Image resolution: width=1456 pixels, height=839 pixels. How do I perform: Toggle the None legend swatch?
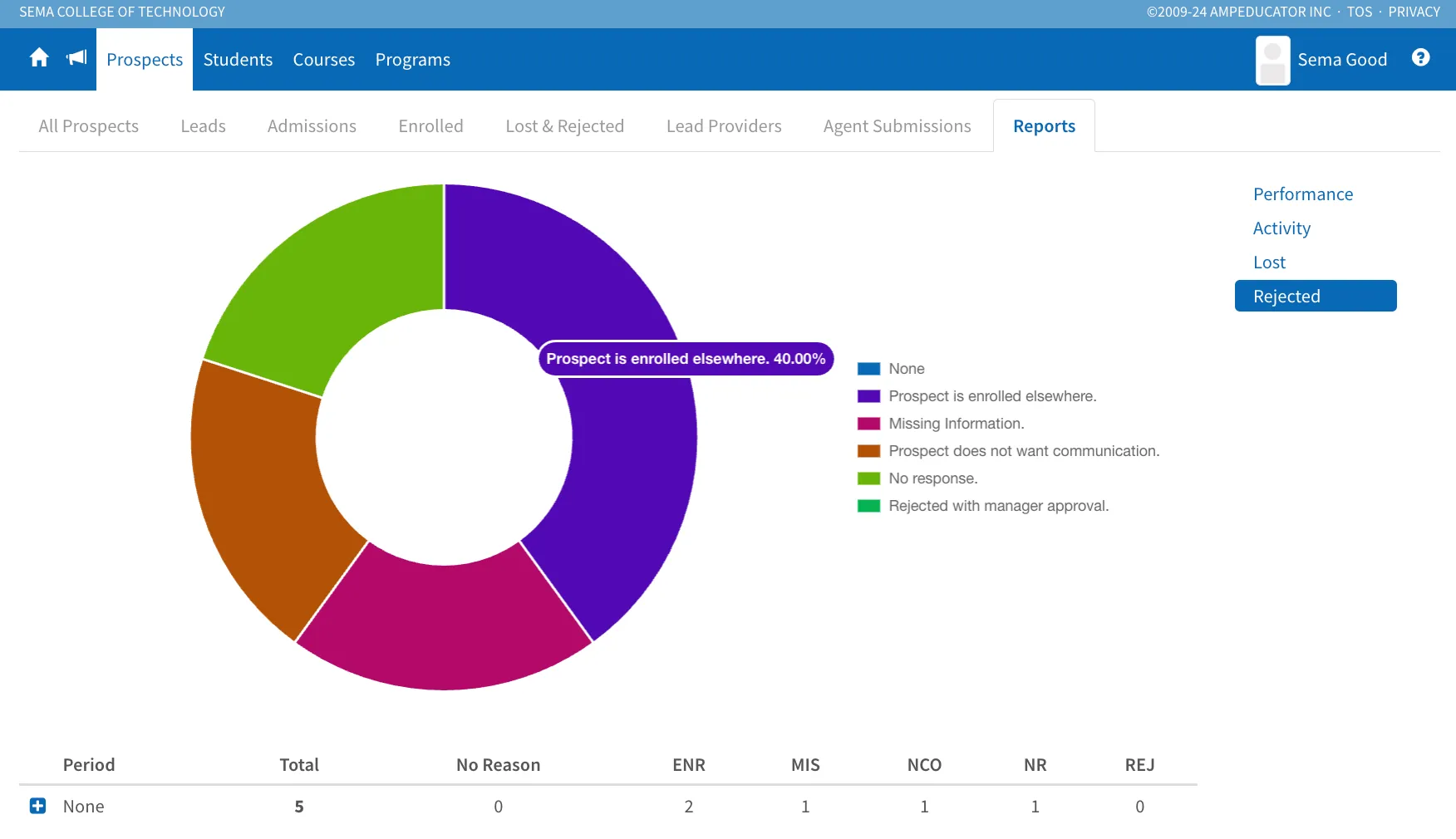click(x=868, y=369)
